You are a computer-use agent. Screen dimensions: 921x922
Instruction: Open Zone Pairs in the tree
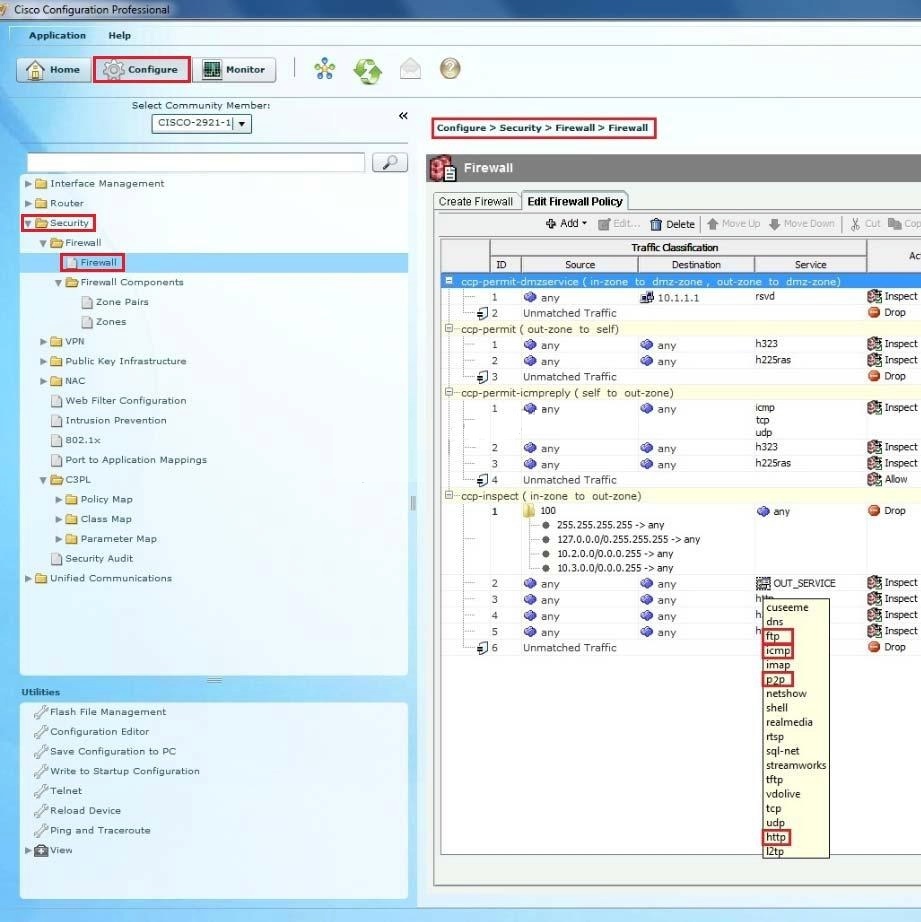point(122,302)
